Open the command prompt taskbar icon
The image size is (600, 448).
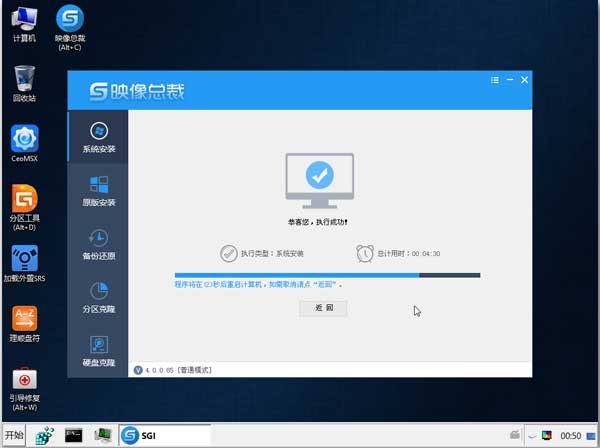tap(73, 435)
